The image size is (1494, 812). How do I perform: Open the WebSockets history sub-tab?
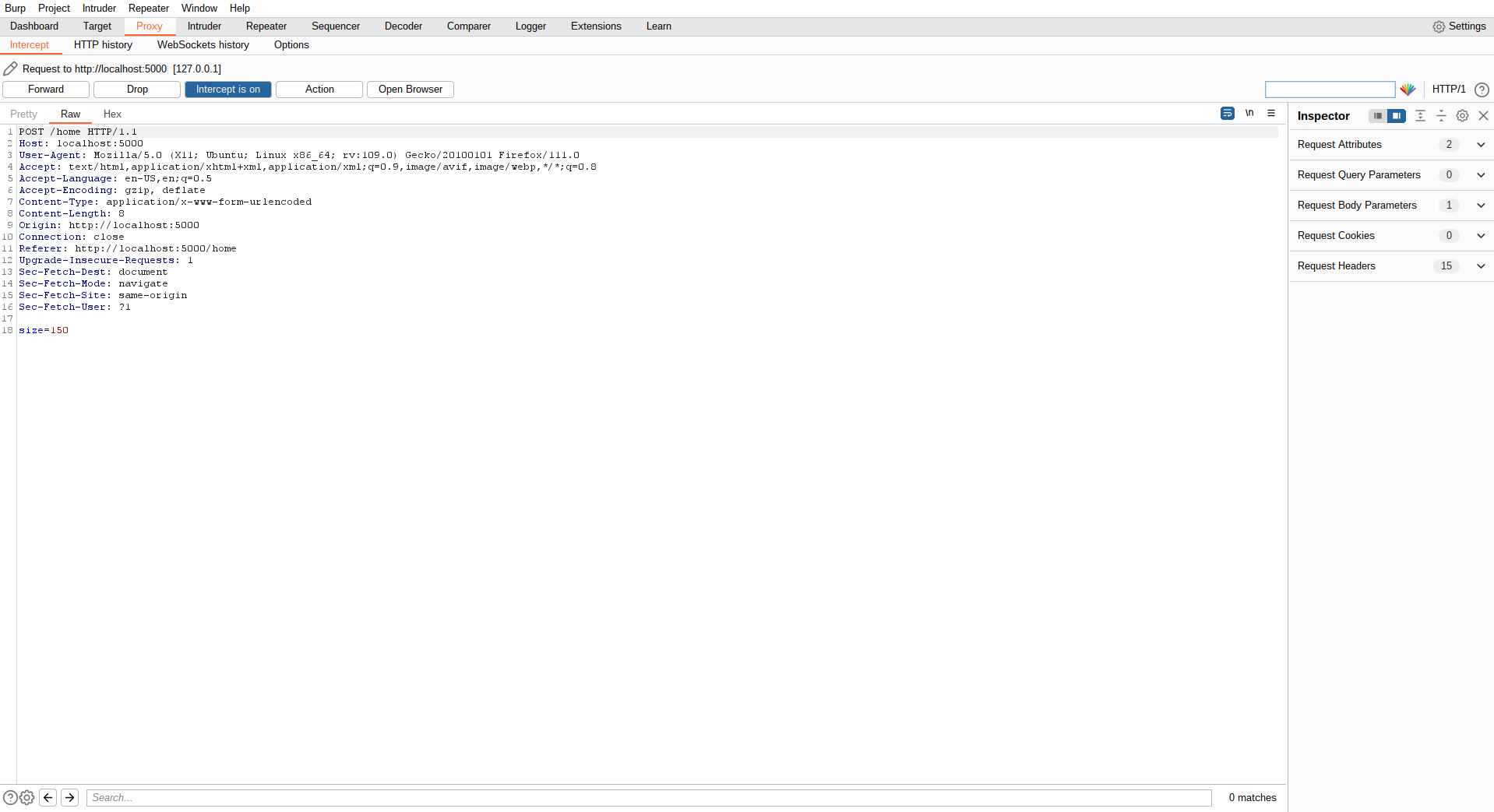coord(203,45)
